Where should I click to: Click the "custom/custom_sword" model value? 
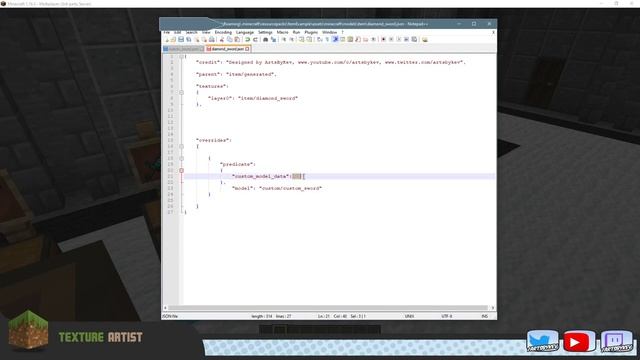coord(291,188)
